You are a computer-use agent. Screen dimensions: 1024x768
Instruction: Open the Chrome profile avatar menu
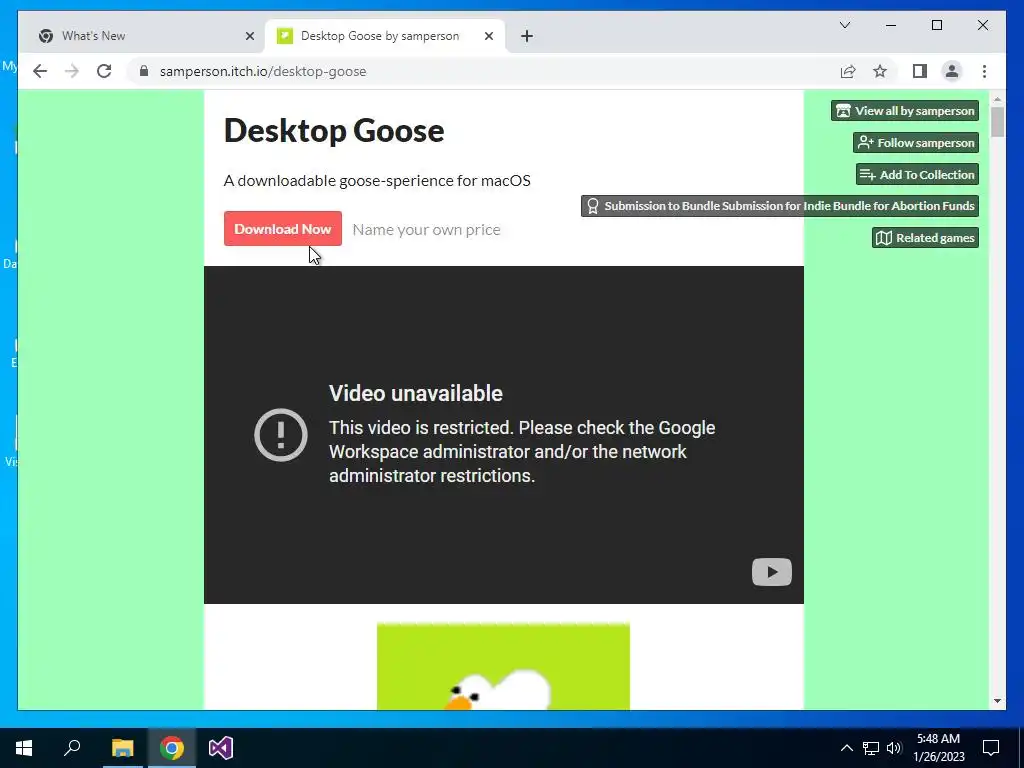pyautogui.click(x=952, y=71)
